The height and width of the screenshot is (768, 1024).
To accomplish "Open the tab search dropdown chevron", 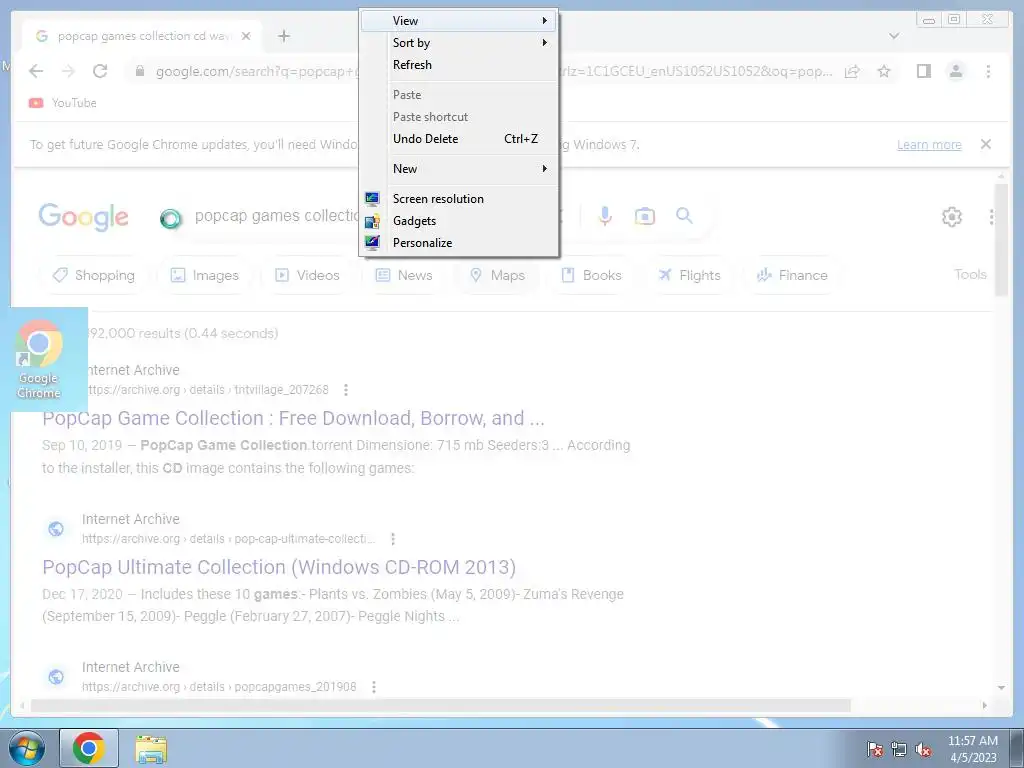I will point(894,36).
